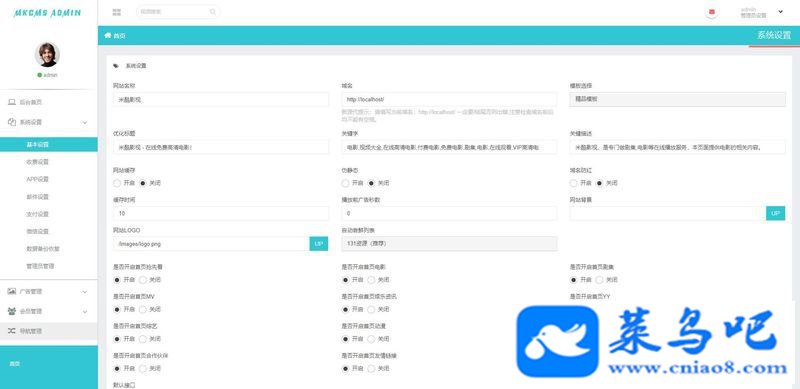Click the MKCMS ADMIN logo
800x389 pixels.
coord(47,13)
